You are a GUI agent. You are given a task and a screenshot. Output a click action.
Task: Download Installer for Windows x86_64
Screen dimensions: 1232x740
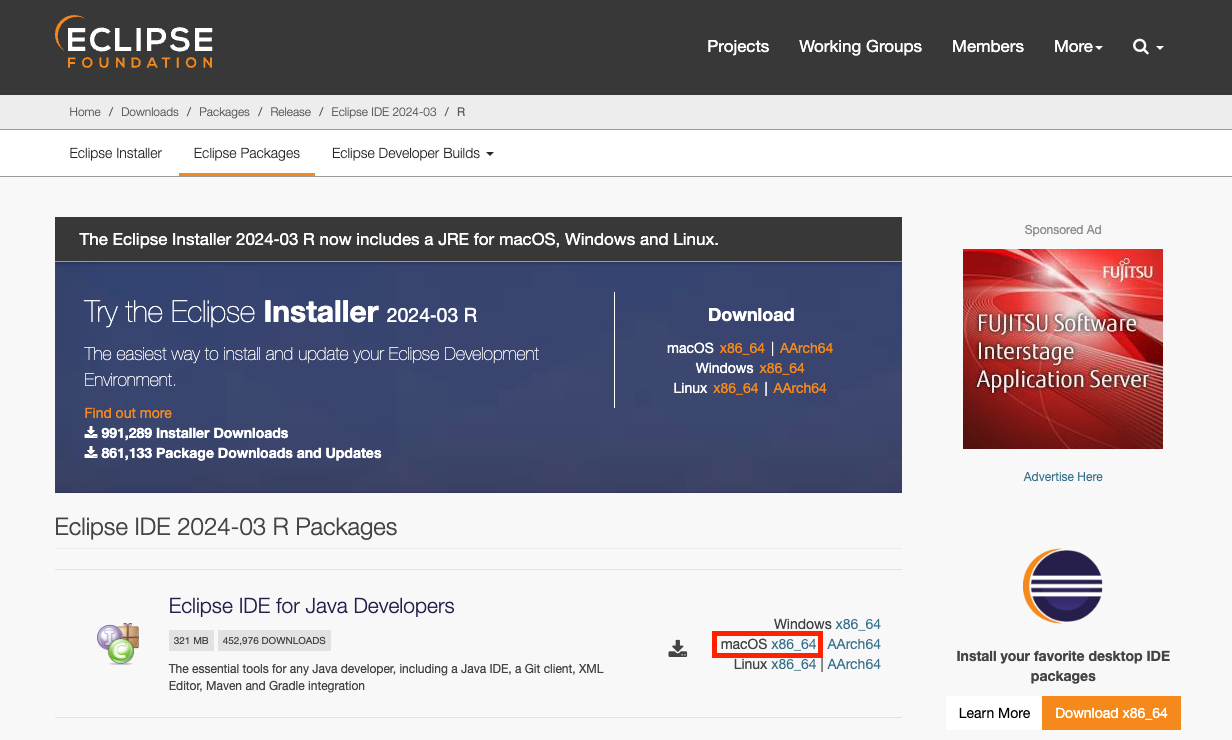pyautogui.click(x=782, y=368)
